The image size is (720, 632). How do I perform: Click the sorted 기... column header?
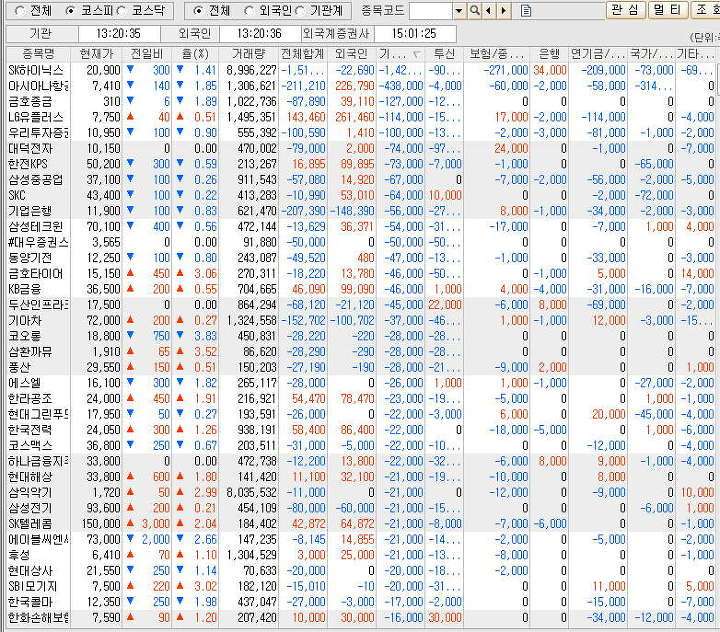point(401,54)
